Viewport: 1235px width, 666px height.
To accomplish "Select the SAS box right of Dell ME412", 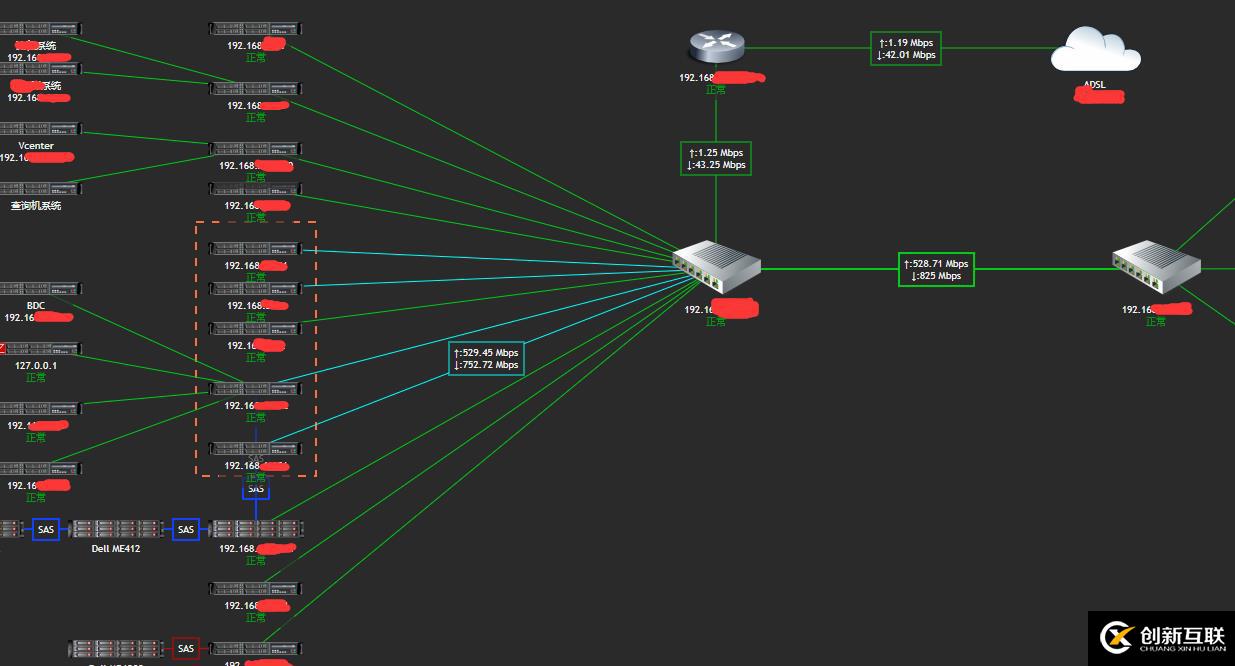I will tap(186, 529).
